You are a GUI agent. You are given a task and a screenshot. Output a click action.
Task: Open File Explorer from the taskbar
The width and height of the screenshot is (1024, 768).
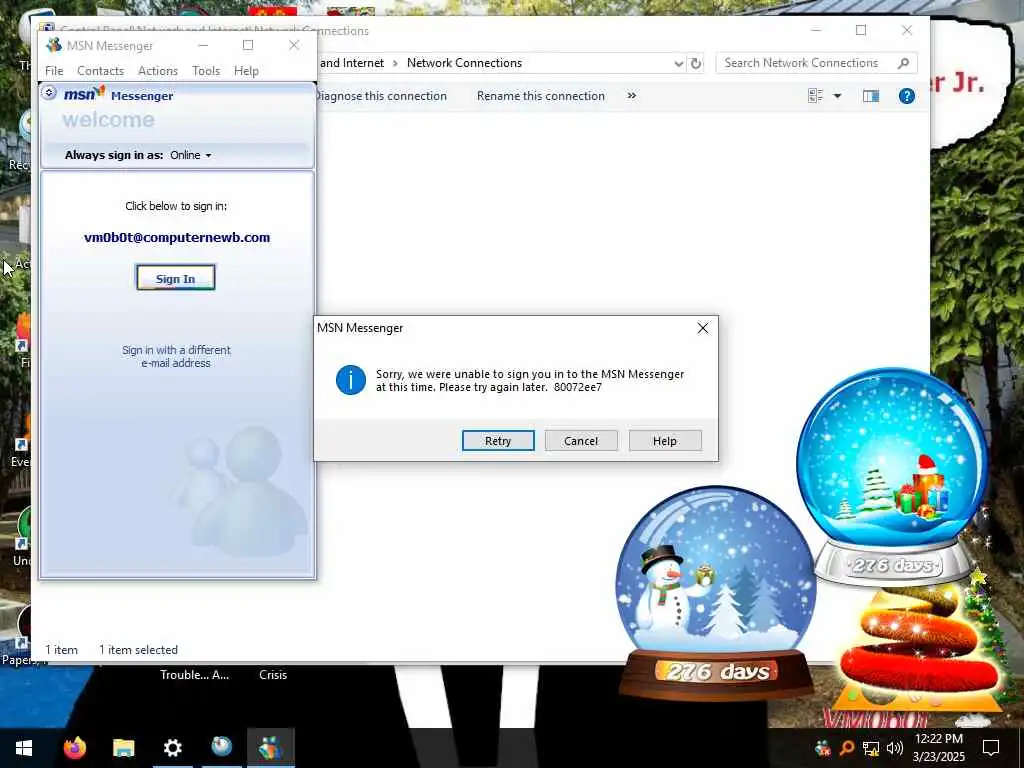pos(123,747)
